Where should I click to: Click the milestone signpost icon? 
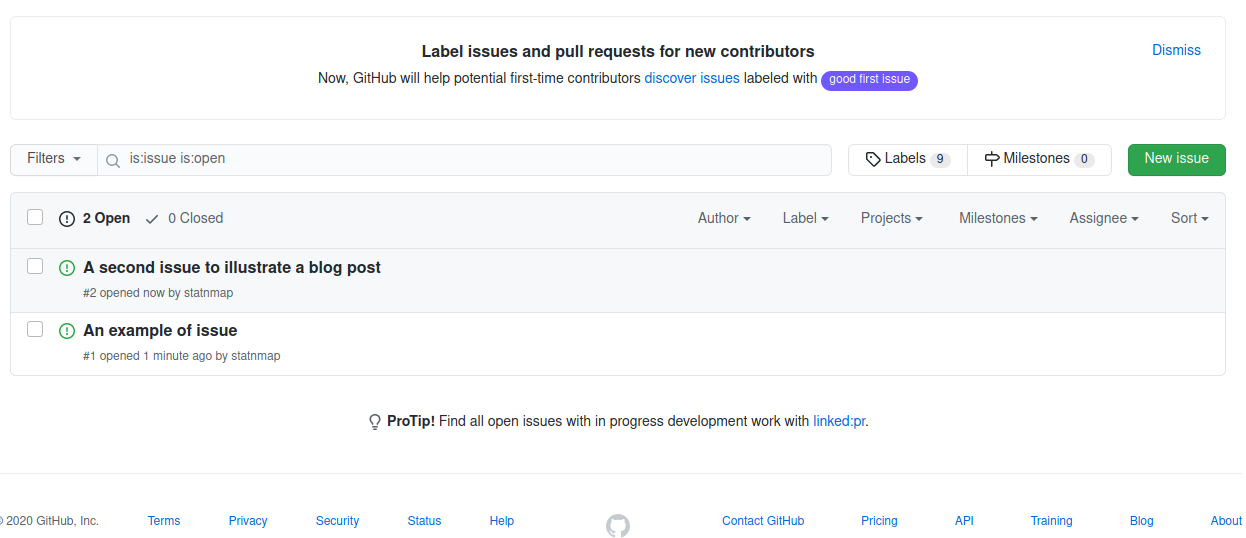[992, 159]
